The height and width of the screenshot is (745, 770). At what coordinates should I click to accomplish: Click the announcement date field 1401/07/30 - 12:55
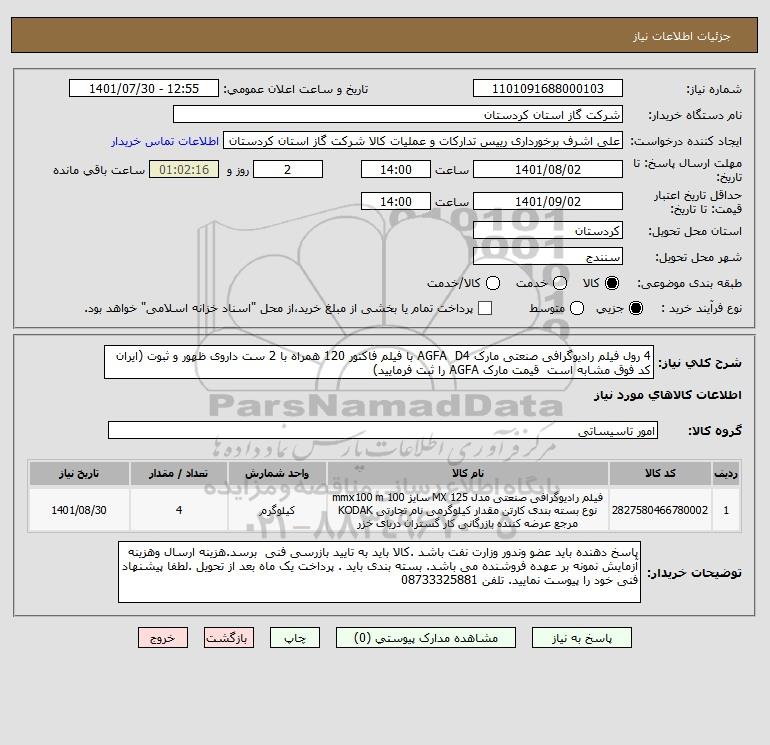pos(144,88)
